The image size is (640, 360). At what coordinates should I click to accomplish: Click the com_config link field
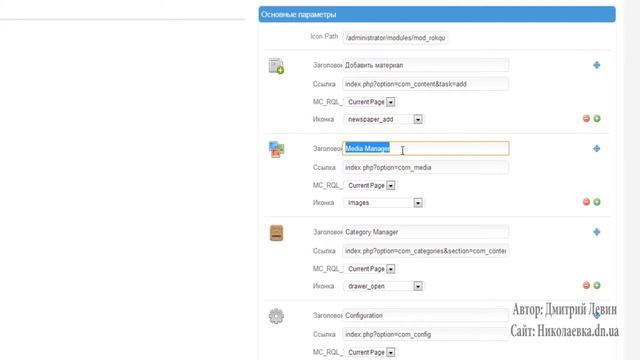tap(426, 334)
